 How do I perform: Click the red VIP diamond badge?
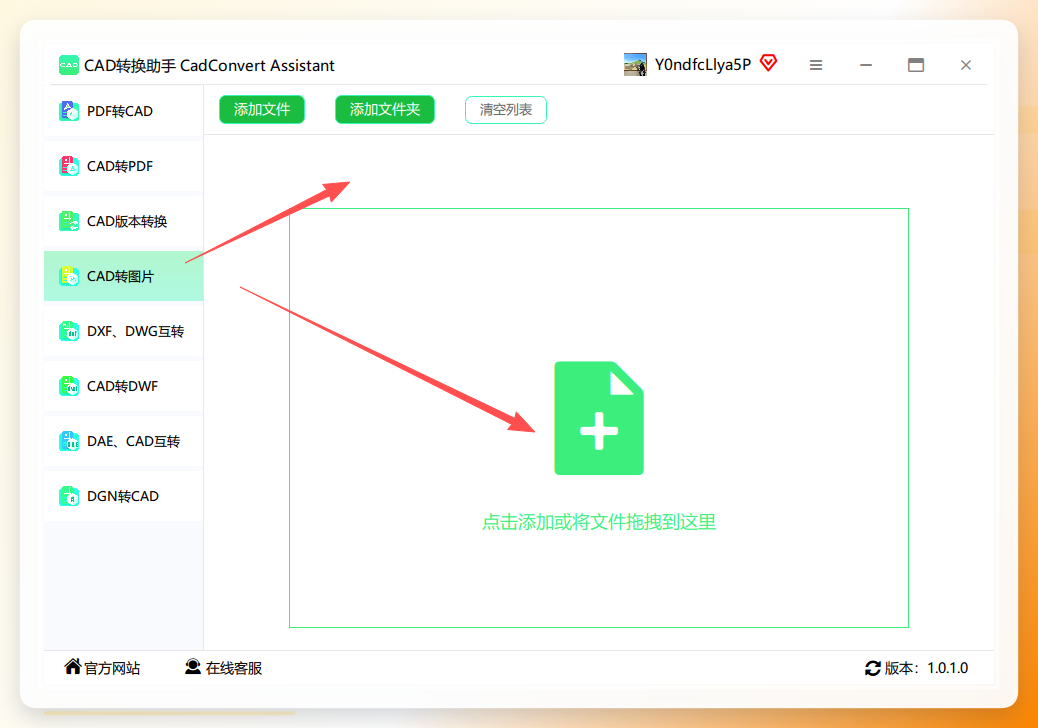click(x=769, y=63)
